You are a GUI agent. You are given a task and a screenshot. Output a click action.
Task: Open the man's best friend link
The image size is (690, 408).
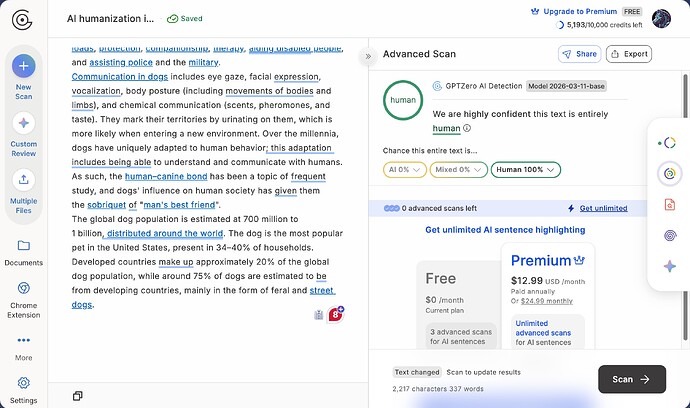point(180,205)
